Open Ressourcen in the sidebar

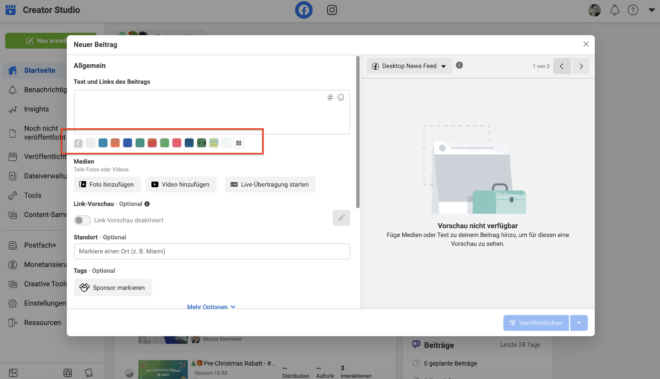tap(35, 323)
